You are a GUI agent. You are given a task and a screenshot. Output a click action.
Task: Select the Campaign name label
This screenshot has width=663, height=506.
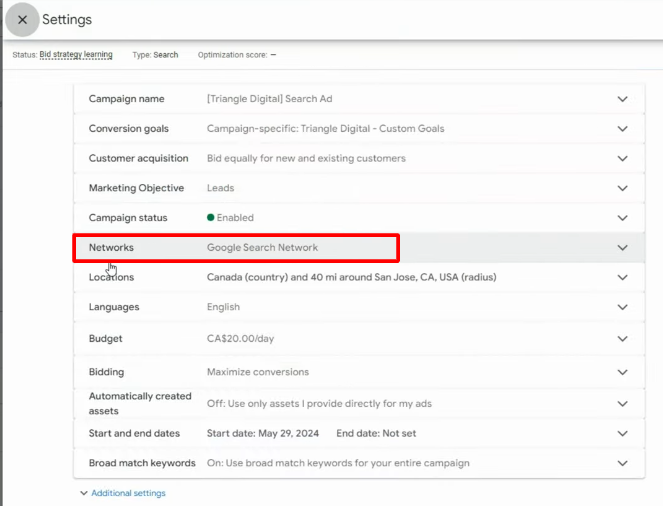point(126,99)
